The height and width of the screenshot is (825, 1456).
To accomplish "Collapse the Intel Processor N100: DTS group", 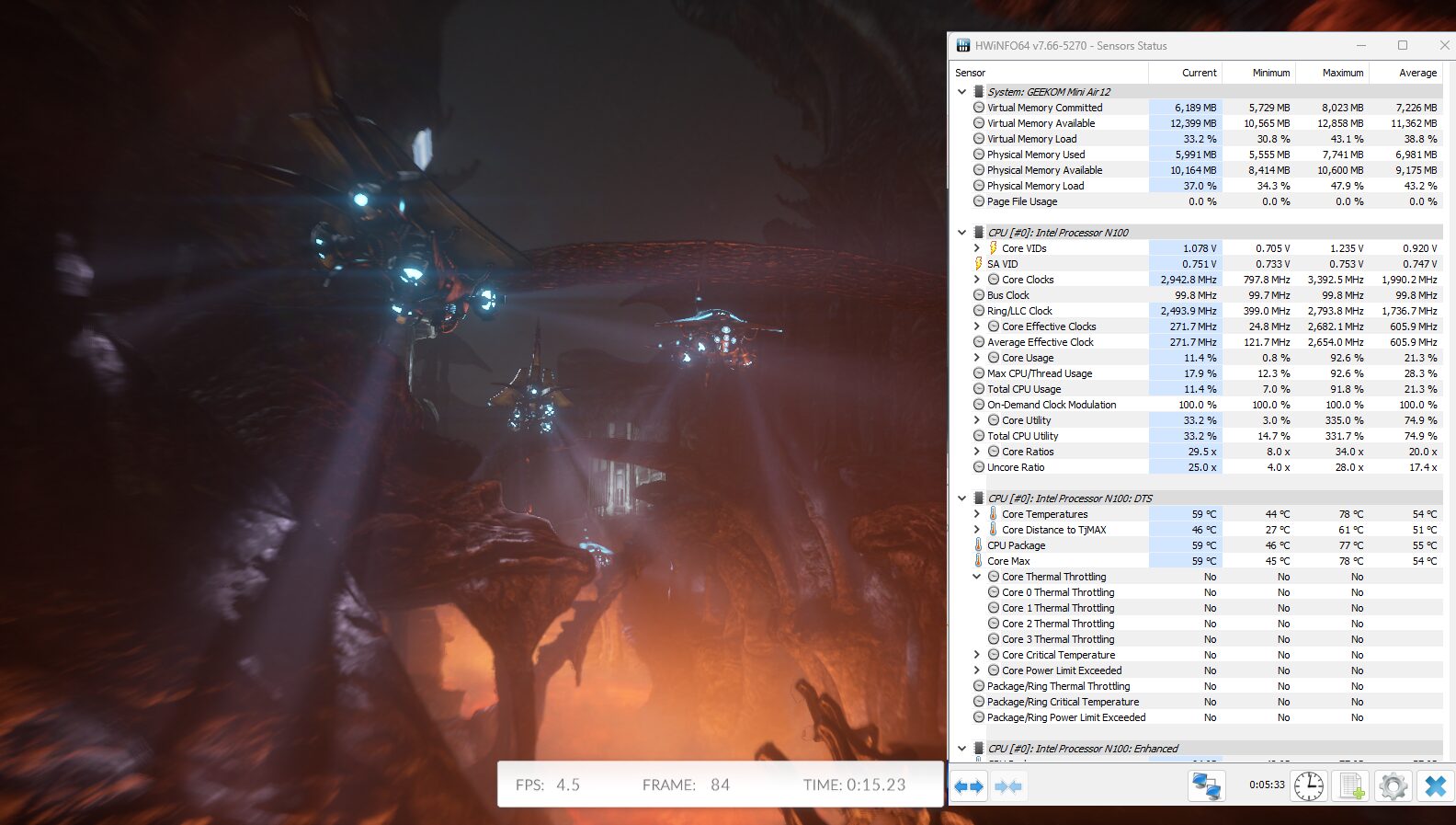I will click(961, 498).
